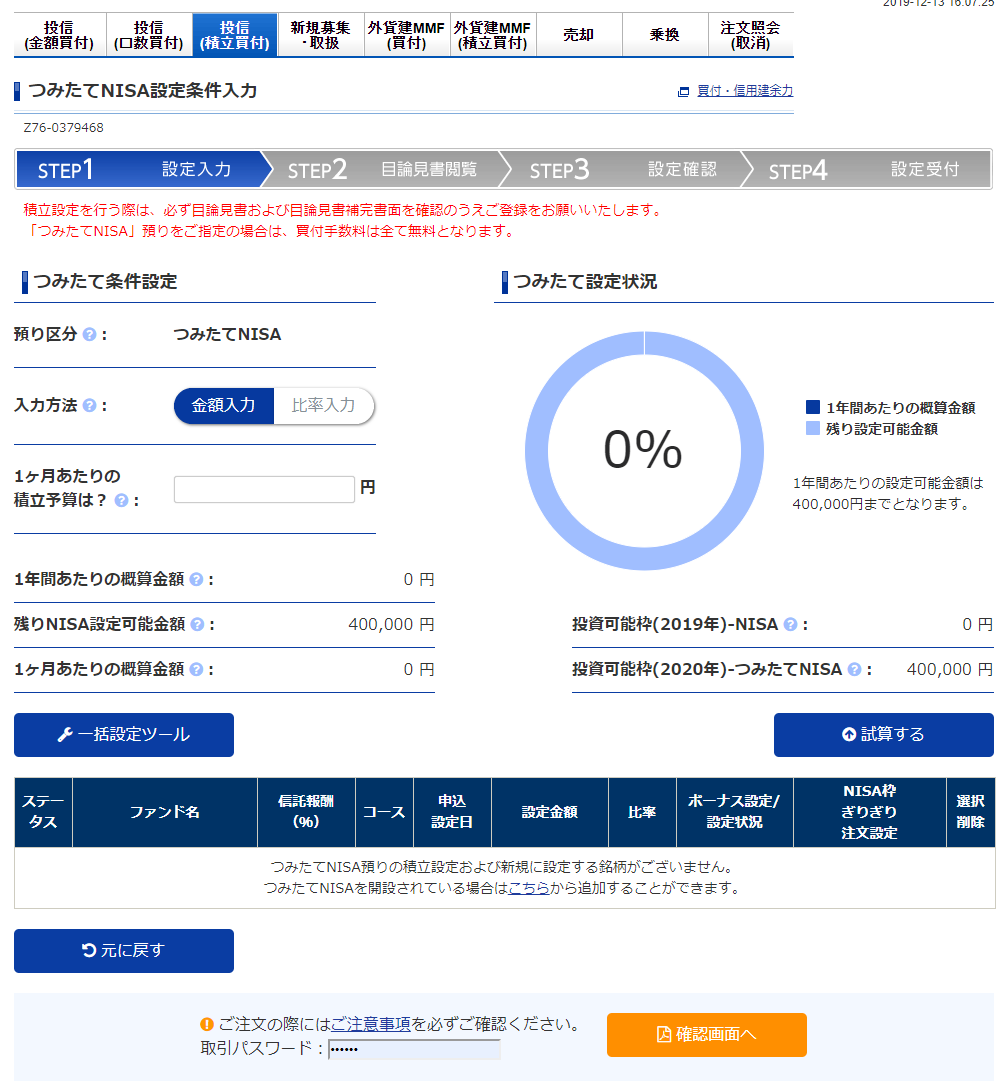Image resolution: width=1008 pixels, height=1091 pixels.
Task: Click help icon beside 1年間あたりの概算金額 row
Action: 196,580
